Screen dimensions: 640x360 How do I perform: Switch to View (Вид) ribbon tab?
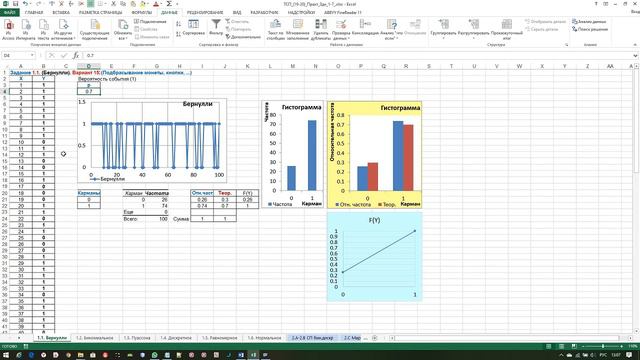237,12
